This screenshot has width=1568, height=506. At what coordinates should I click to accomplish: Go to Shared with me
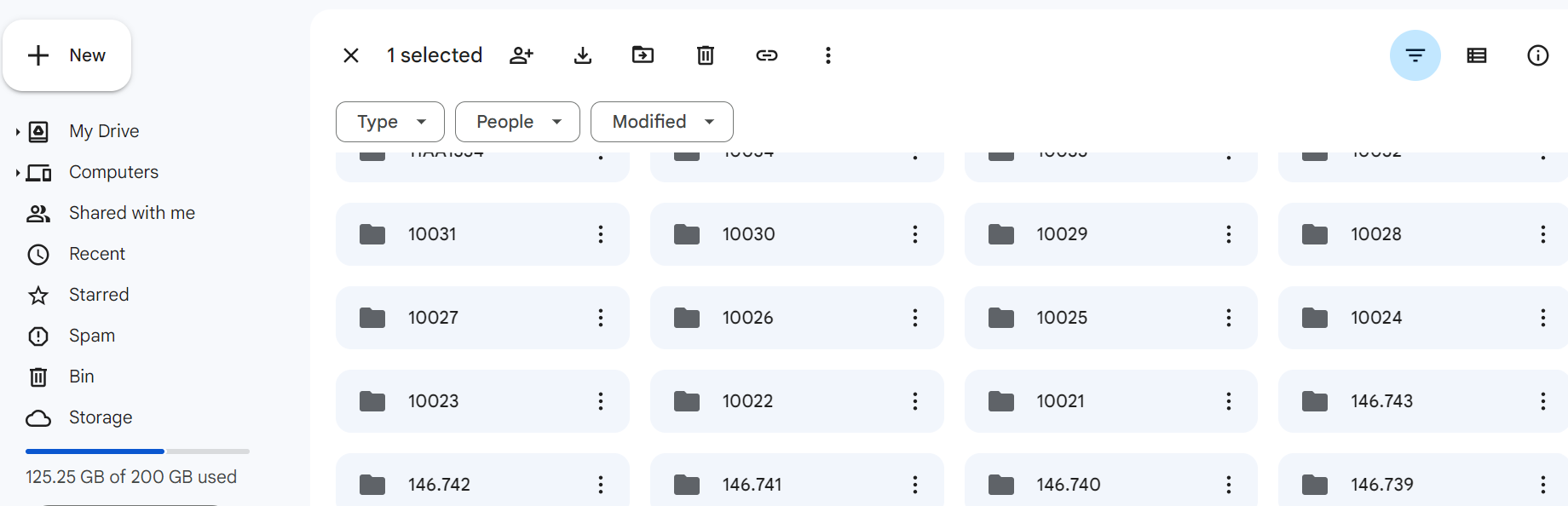131,213
